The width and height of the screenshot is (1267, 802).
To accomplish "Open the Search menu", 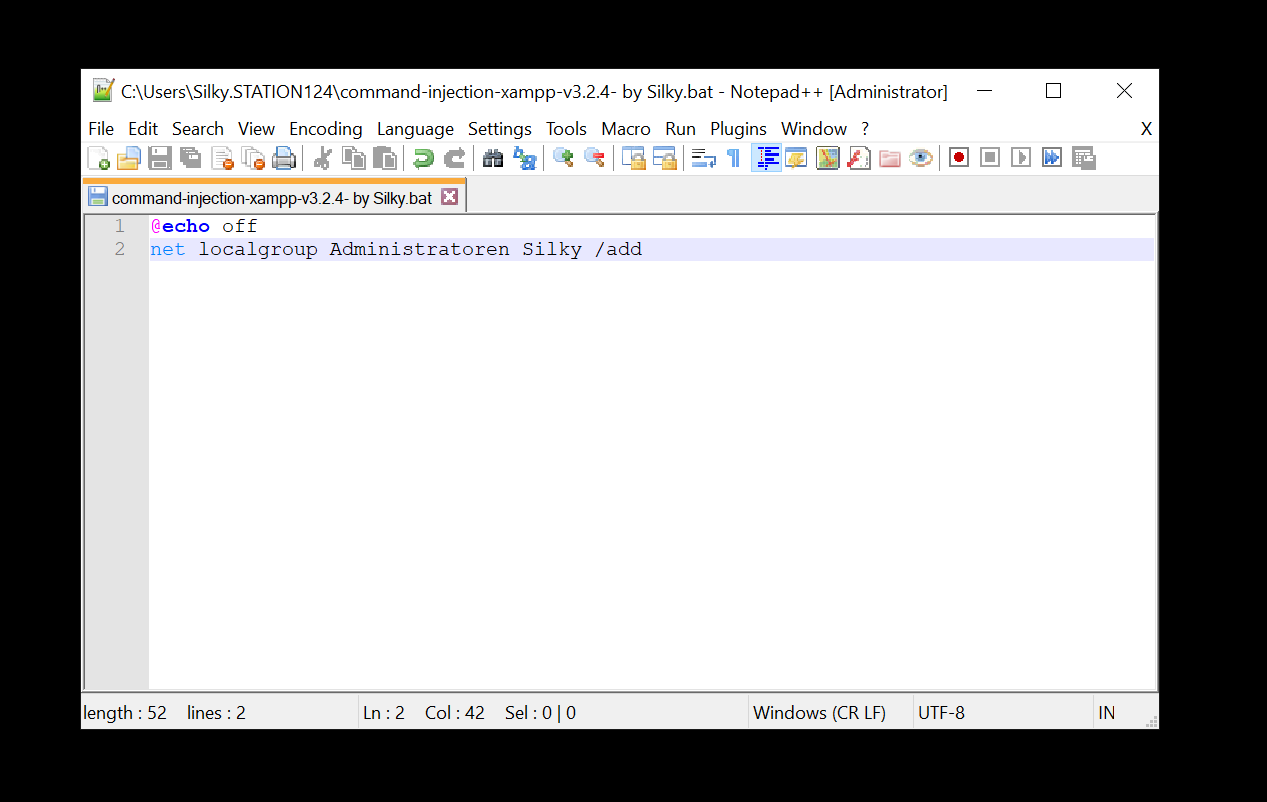I will (x=198, y=129).
